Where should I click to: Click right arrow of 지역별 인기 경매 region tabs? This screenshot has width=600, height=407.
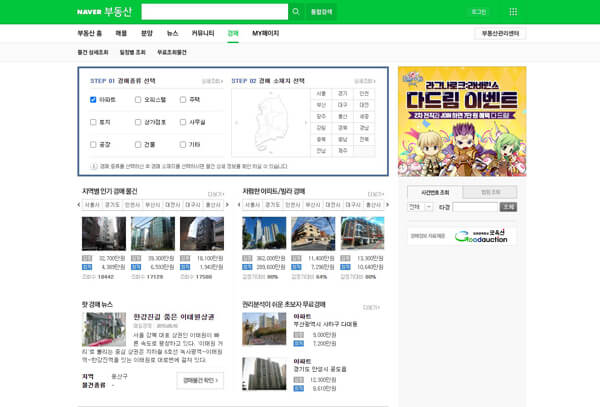[227, 205]
